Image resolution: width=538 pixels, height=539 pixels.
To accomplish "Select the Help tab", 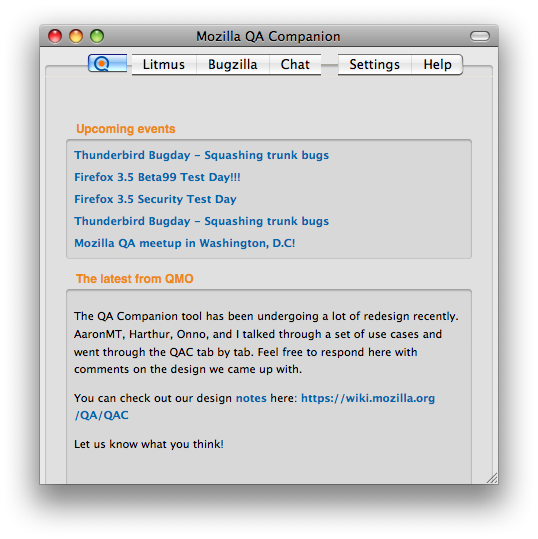I will tap(437, 65).
